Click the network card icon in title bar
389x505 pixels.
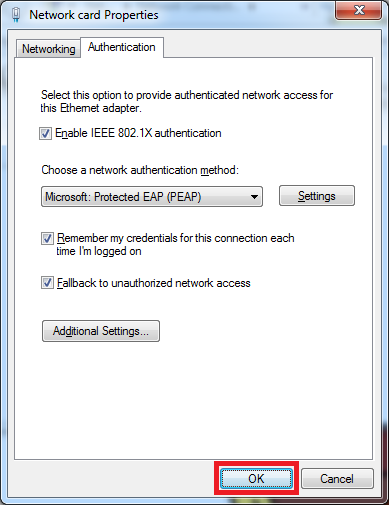(16, 15)
